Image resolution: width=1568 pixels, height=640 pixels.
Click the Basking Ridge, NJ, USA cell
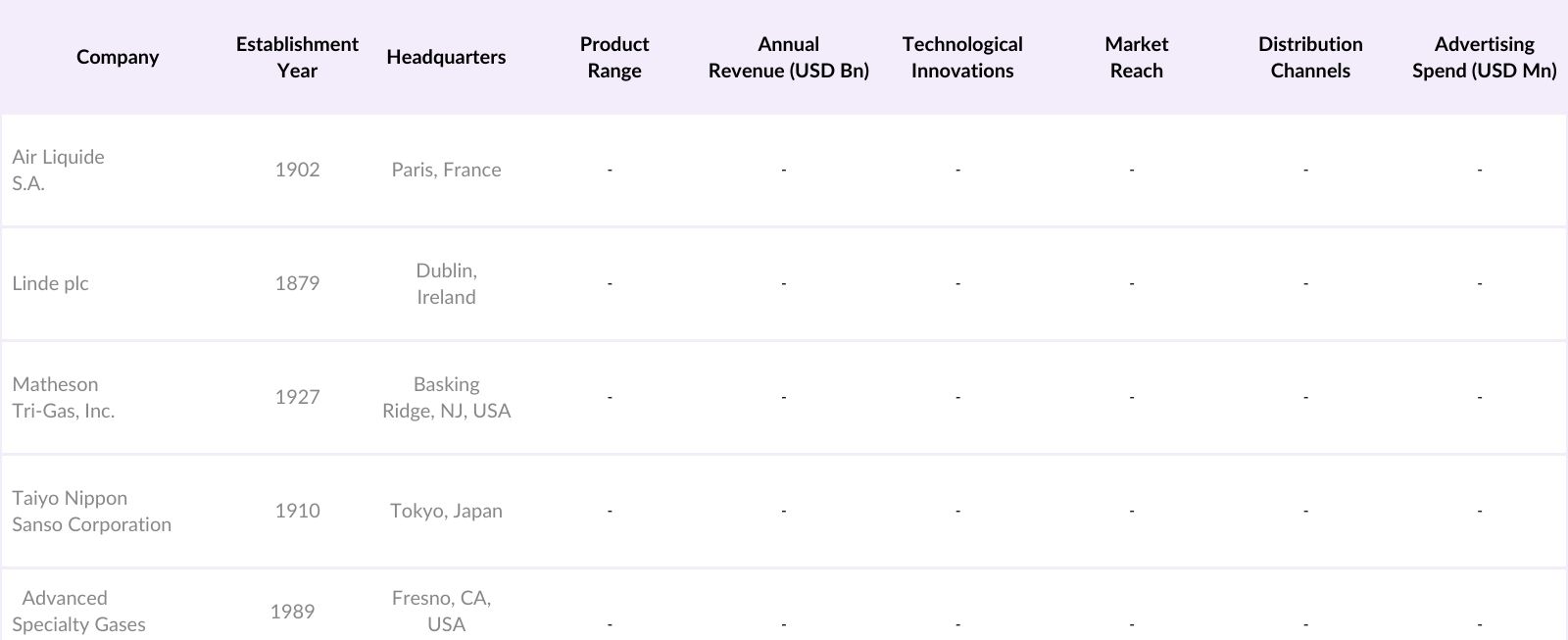click(446, 397)
